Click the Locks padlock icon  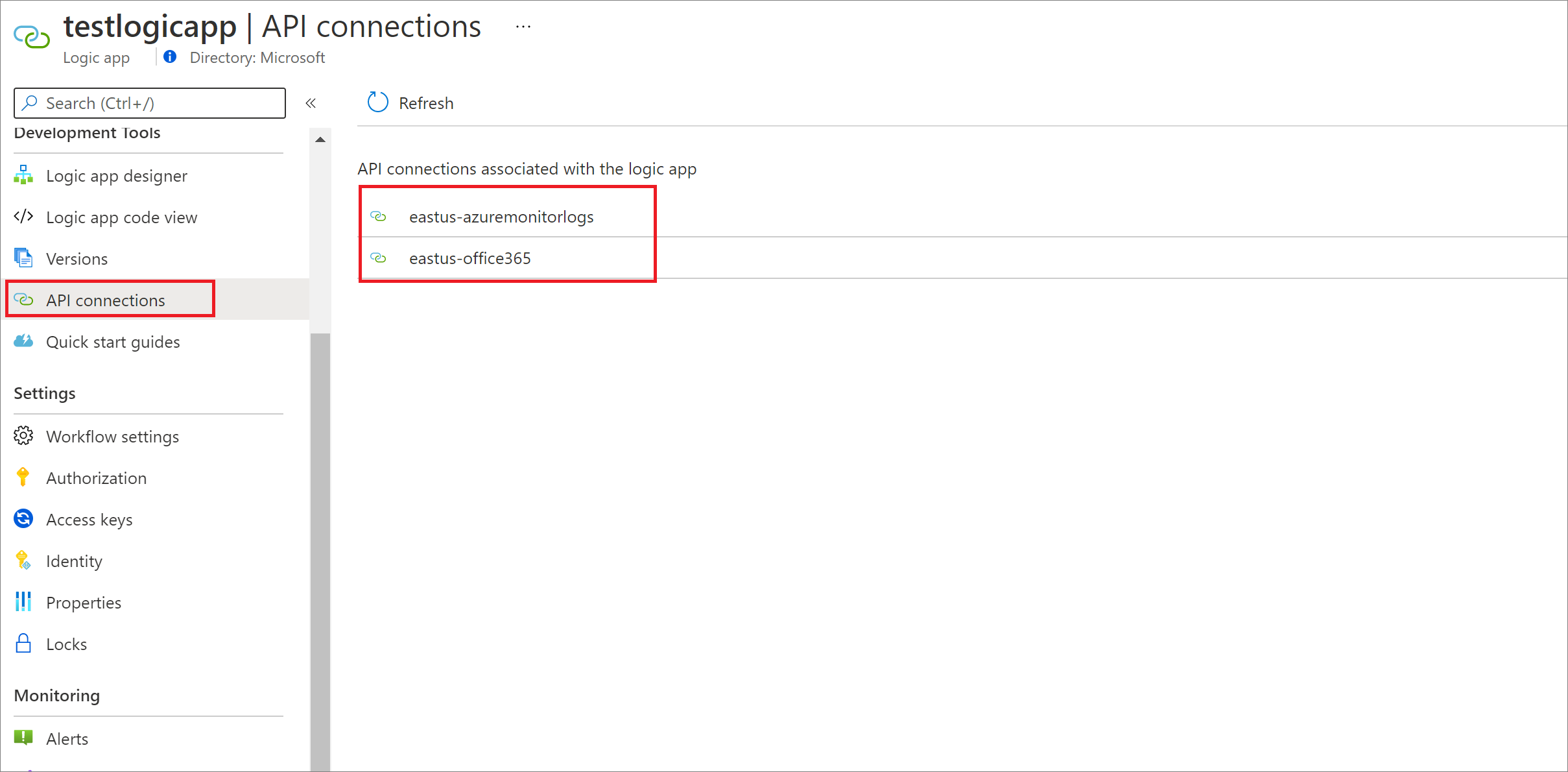pyautogui.click(x=23, y=644)
